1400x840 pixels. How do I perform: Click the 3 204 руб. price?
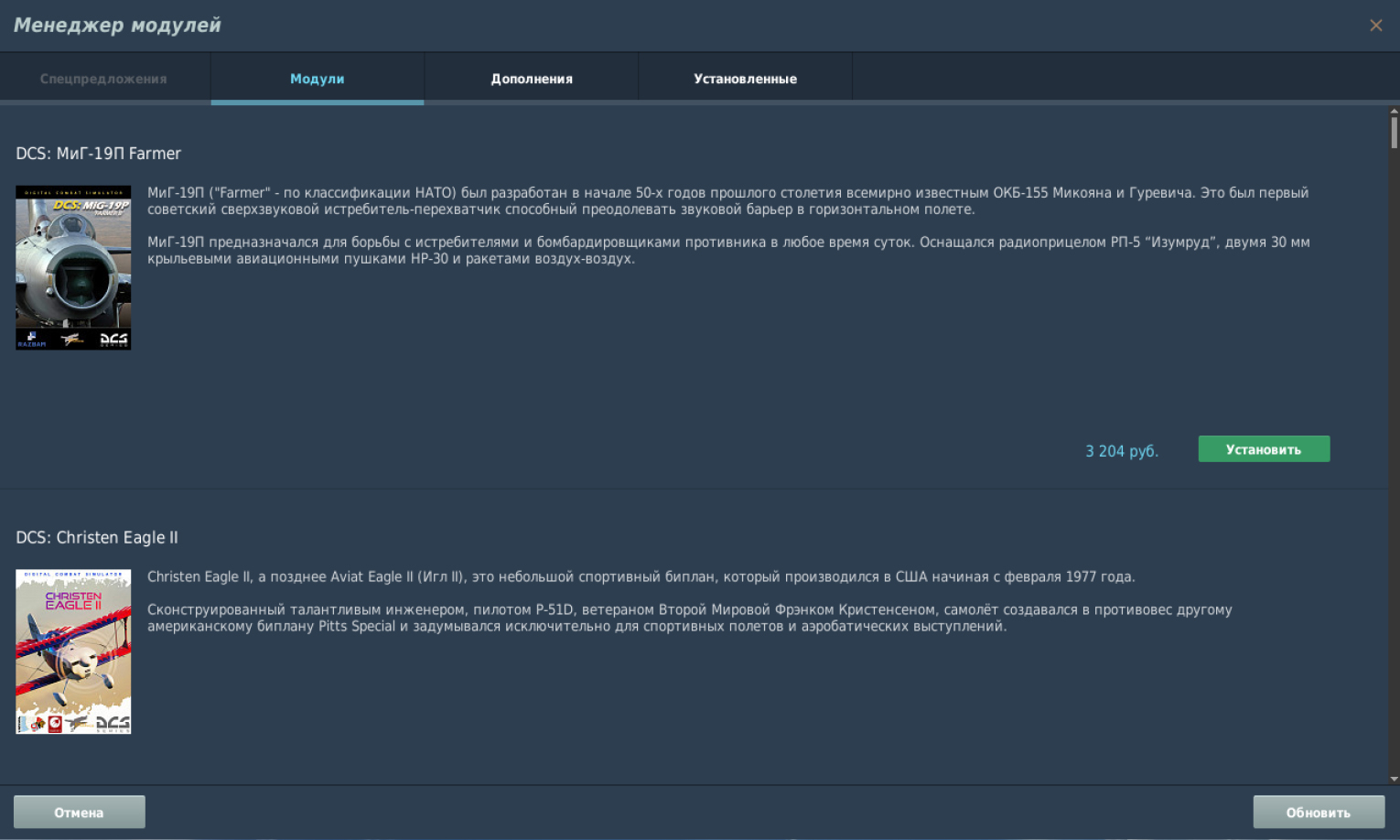1122,451
